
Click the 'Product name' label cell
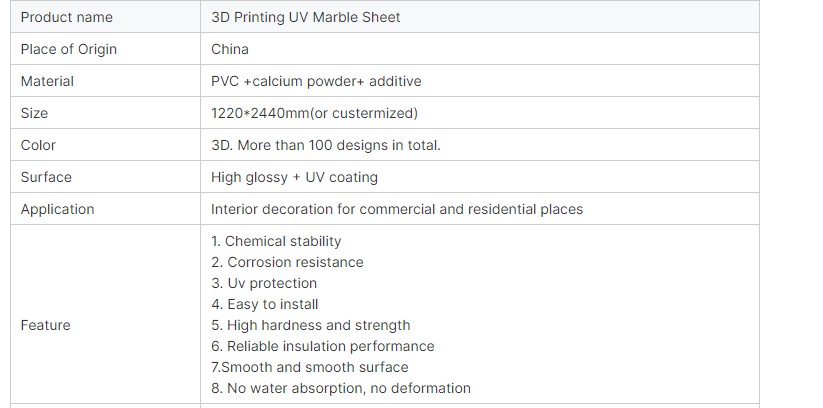(66, 17)
